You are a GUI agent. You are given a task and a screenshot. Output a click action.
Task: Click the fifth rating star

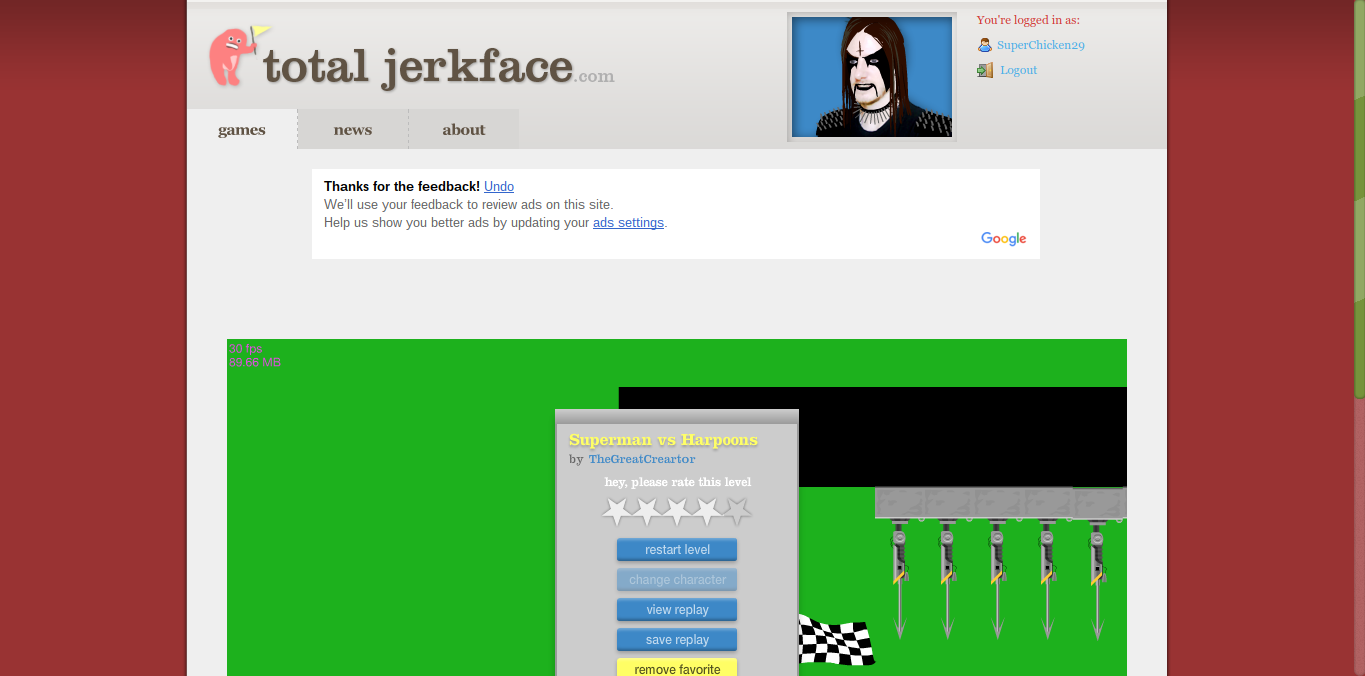(738, 510)
